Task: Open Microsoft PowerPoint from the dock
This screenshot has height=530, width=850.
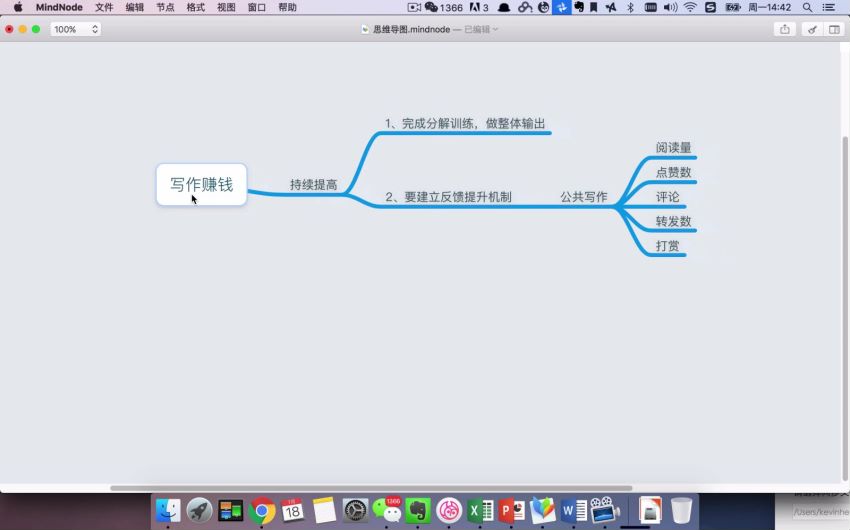Action: 512,510
